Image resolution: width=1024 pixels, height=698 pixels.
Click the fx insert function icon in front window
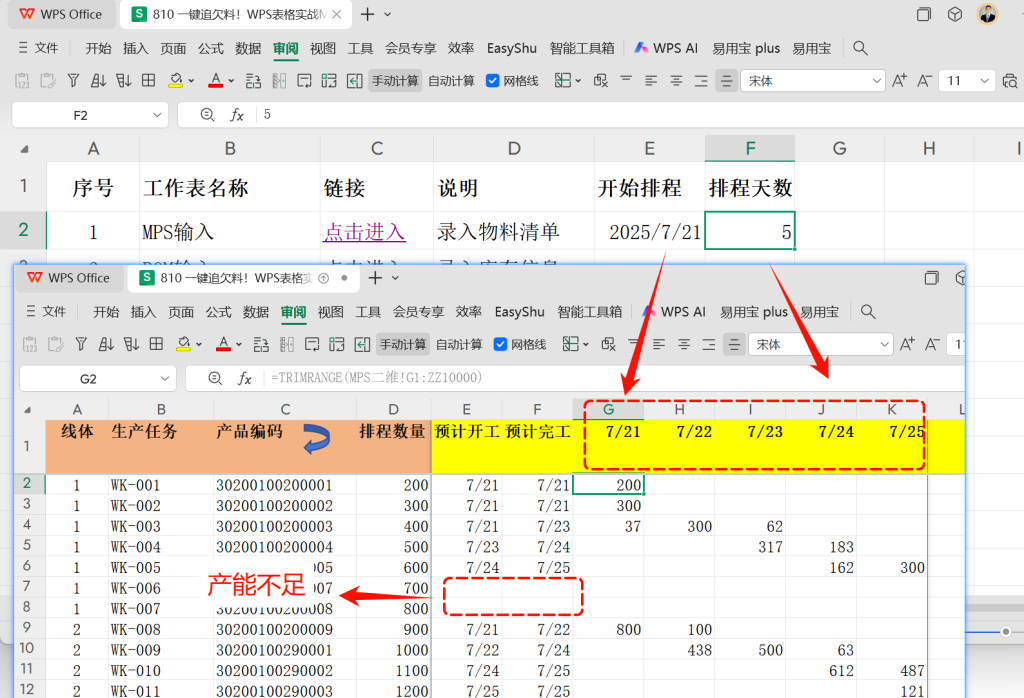[x=244, y=378]
